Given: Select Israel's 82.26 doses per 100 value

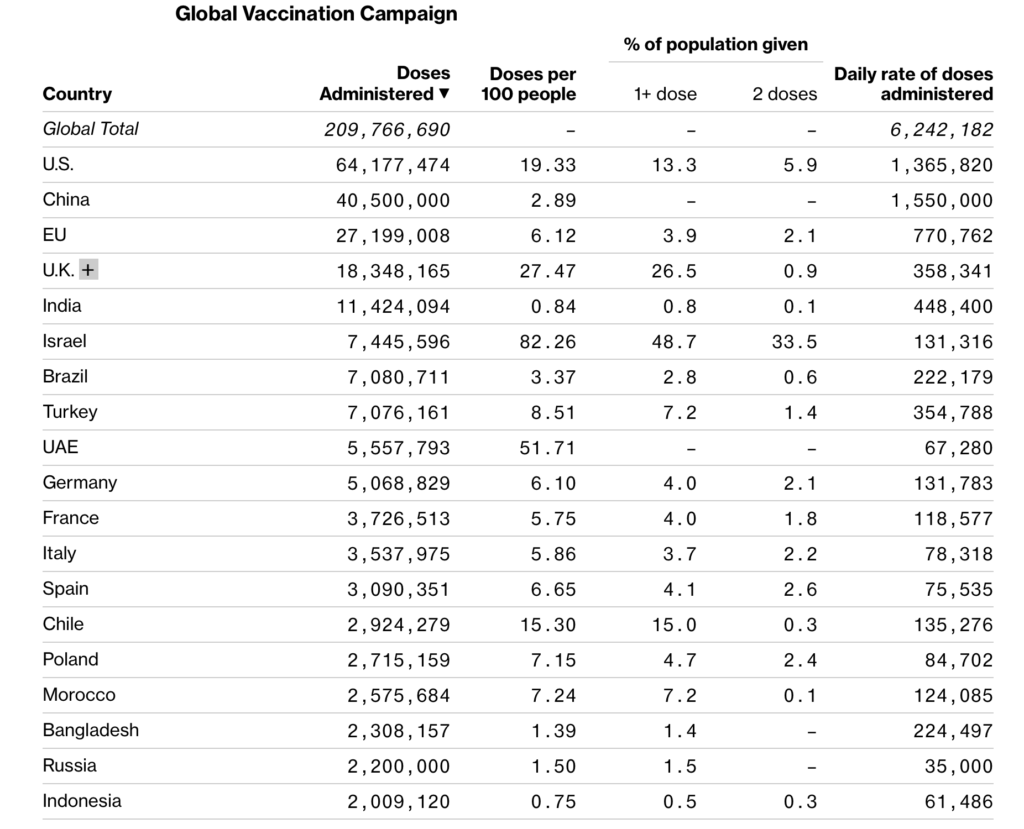Looking at the screenshot, I should coord(548,341).
